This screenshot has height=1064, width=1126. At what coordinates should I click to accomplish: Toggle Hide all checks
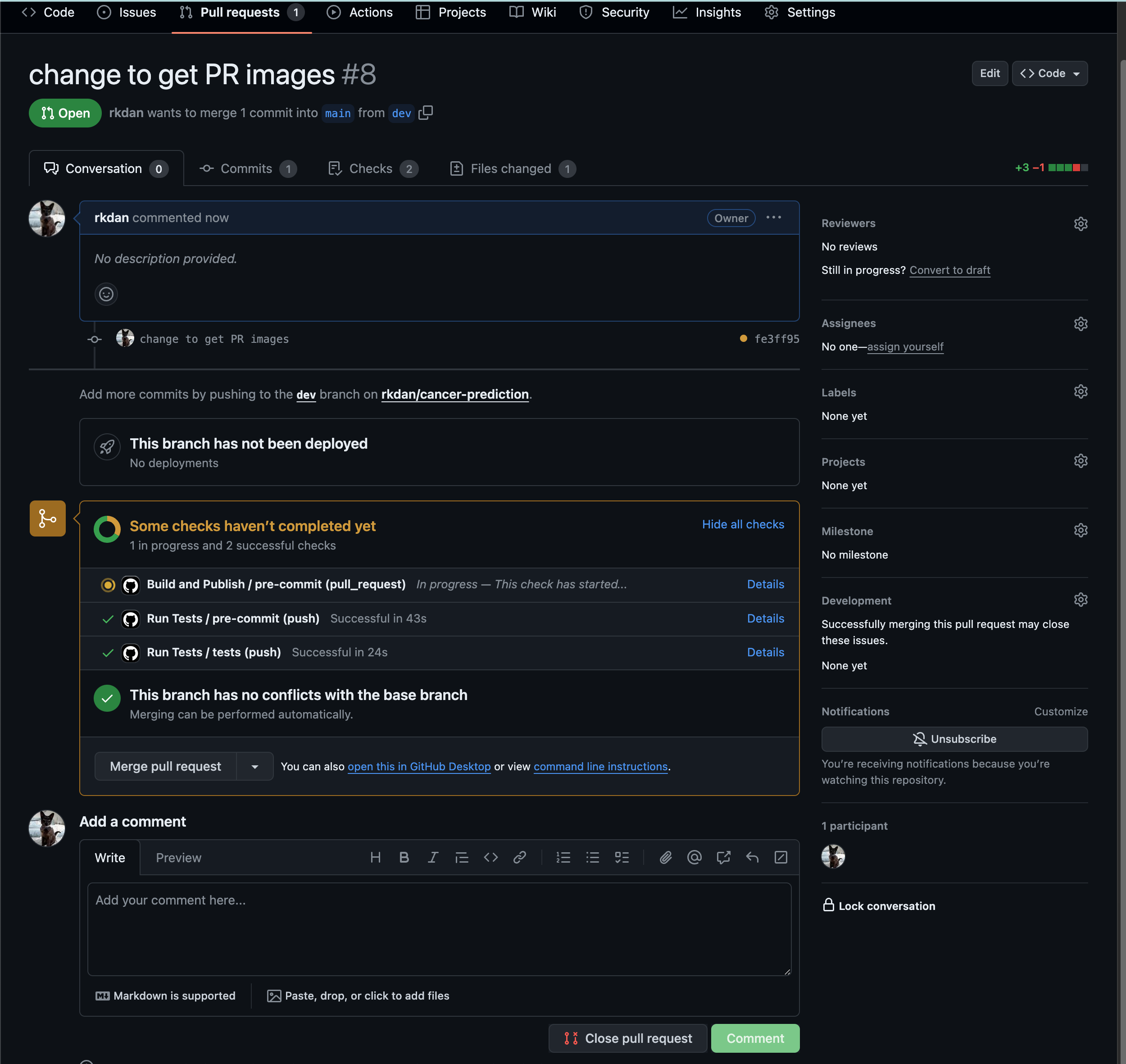743,525
